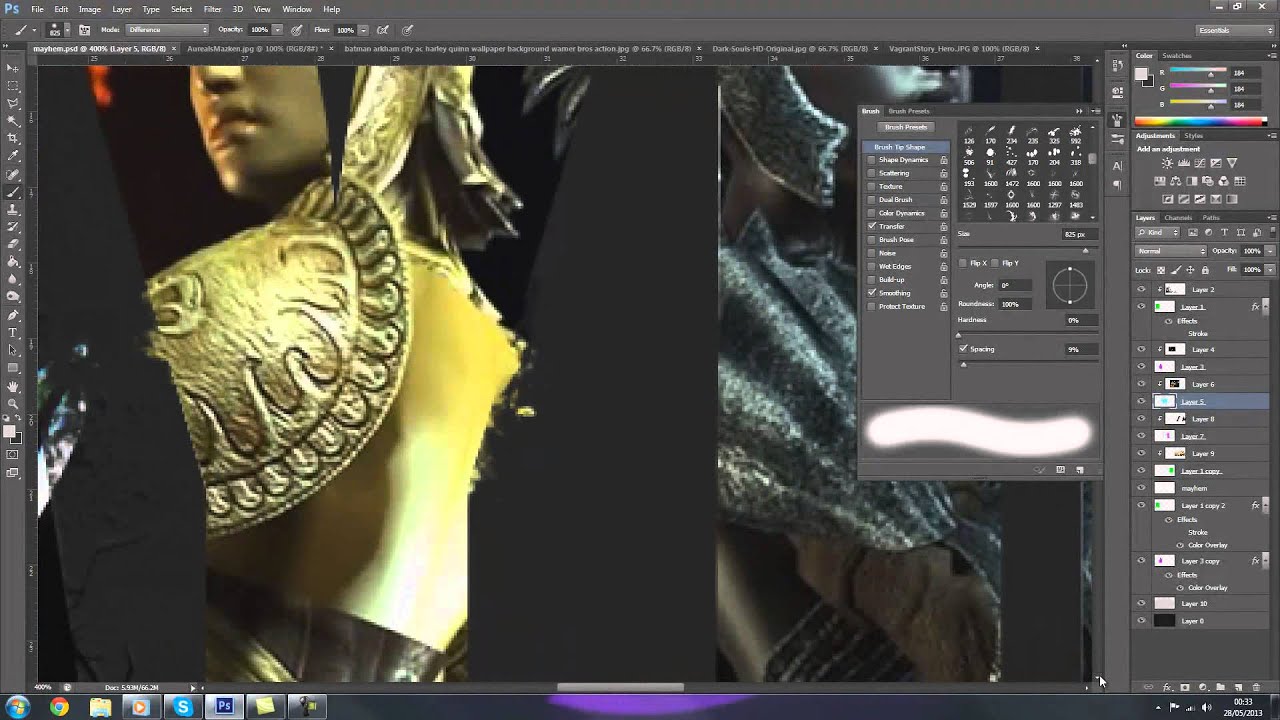
Task: Open layer Opacity slider dropdown
Action: (1270, 251)
